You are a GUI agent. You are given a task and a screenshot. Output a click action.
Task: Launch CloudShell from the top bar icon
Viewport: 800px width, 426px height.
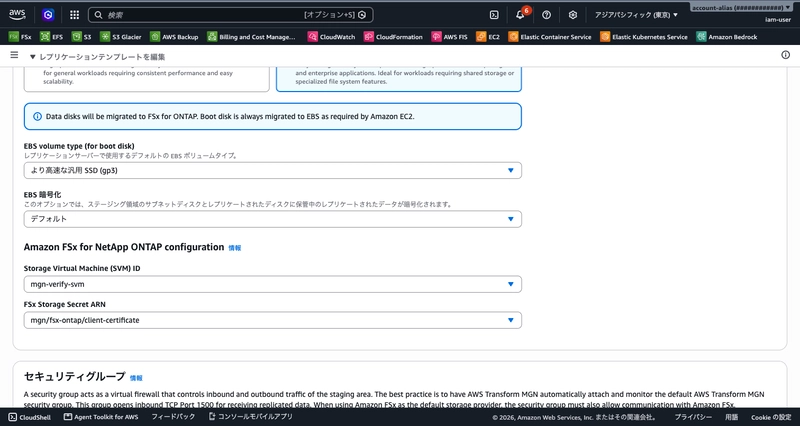tap(494, 15)
